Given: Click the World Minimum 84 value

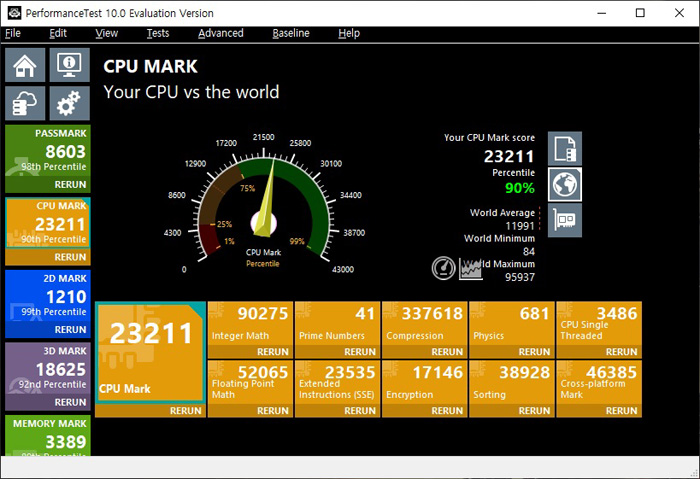Looking at the screenshot, I should 529,251.
